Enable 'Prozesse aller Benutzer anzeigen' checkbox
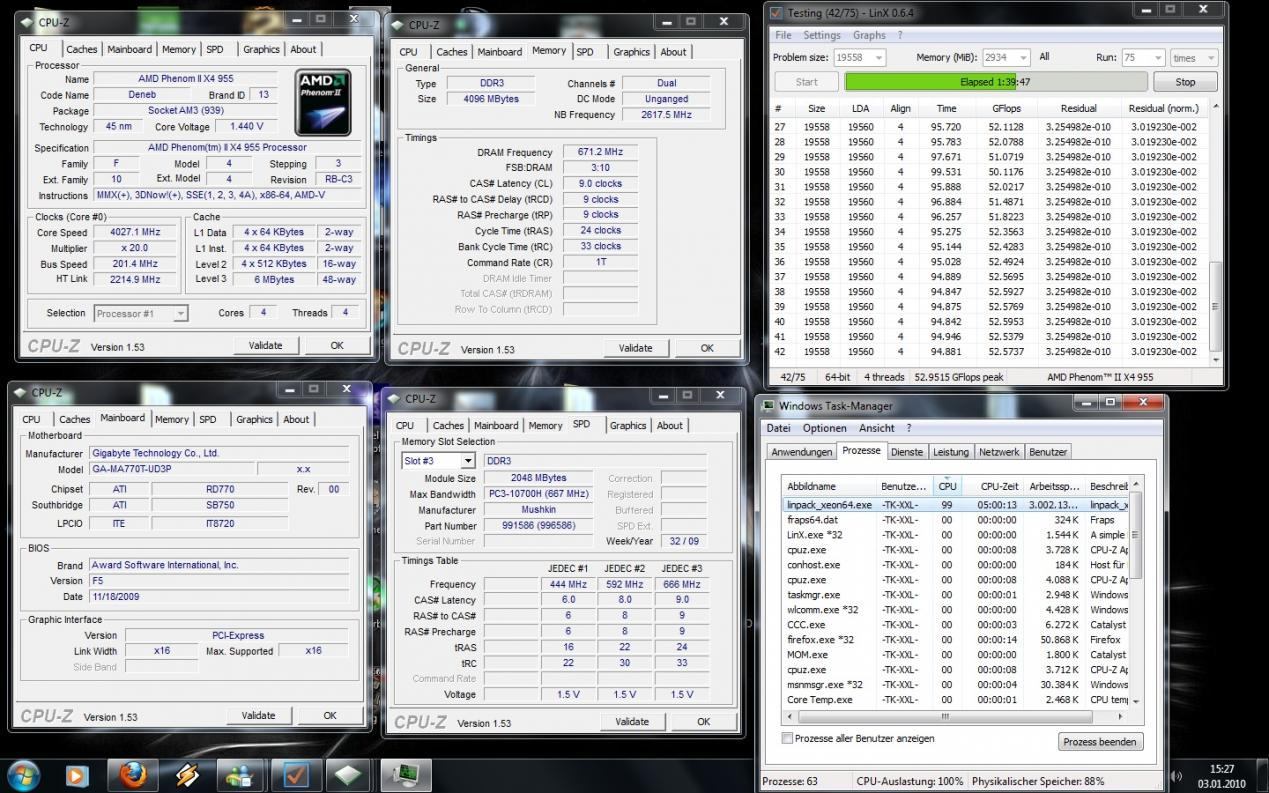 coord(786,738)
